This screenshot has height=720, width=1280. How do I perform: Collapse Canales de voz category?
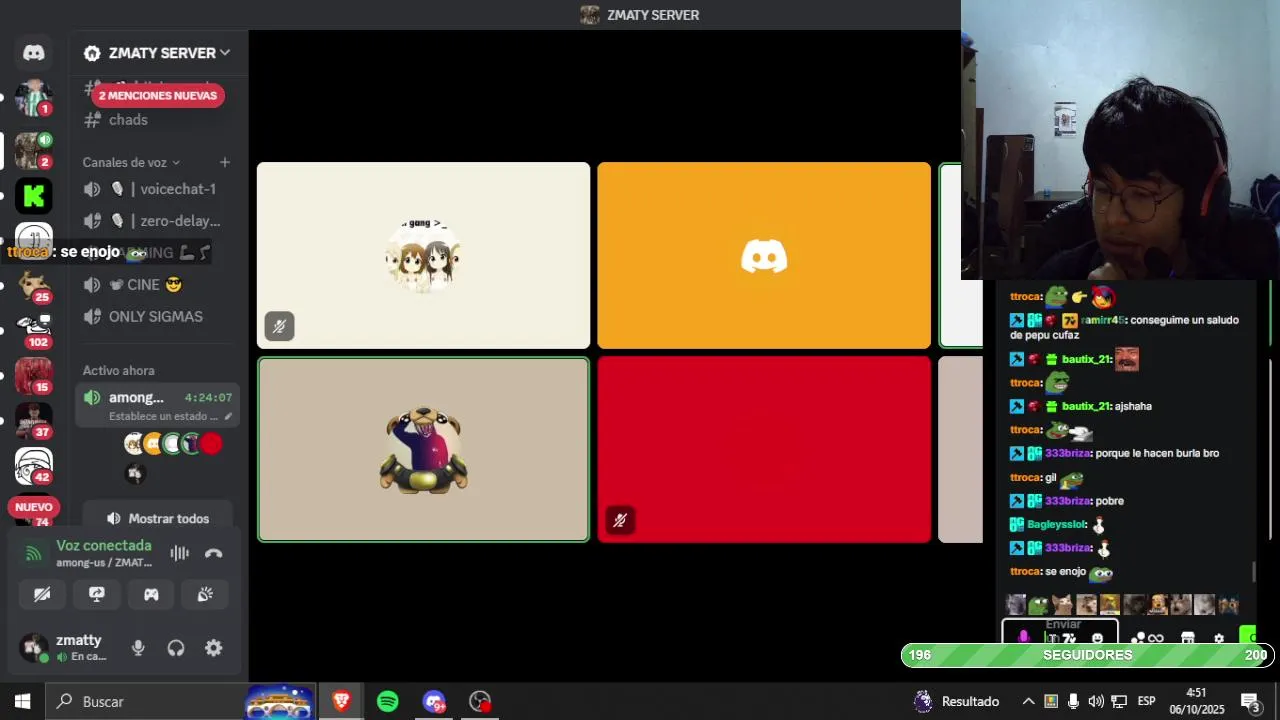[x=132, y=162]
